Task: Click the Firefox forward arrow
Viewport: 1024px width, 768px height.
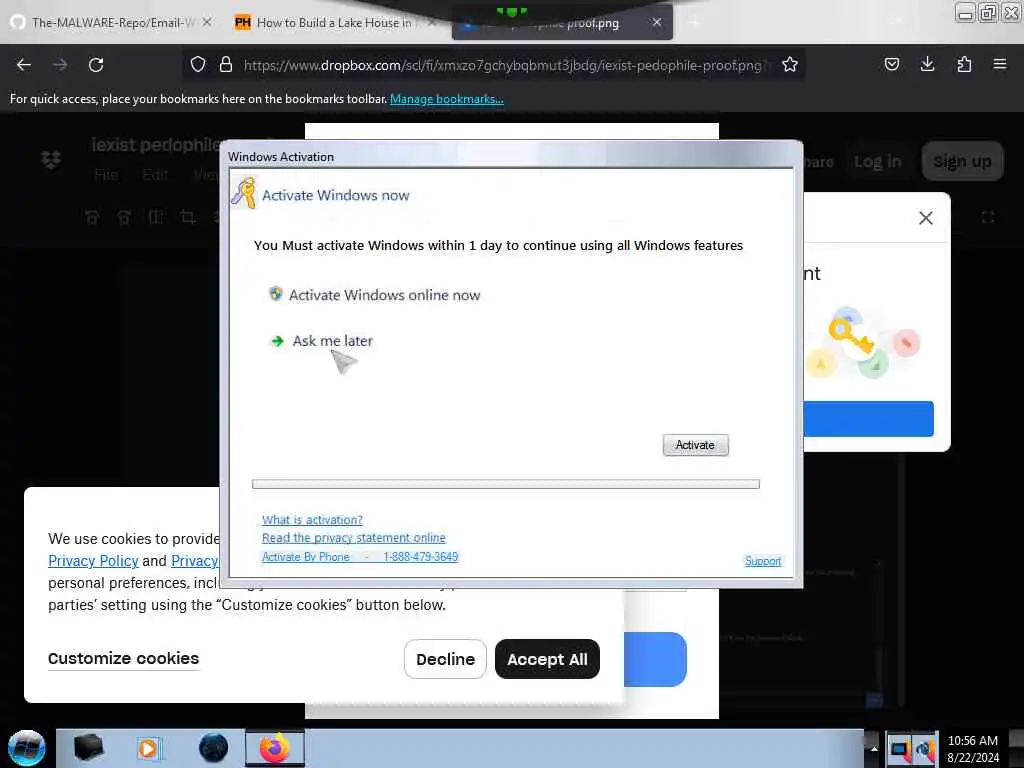Action: point(60,65)
